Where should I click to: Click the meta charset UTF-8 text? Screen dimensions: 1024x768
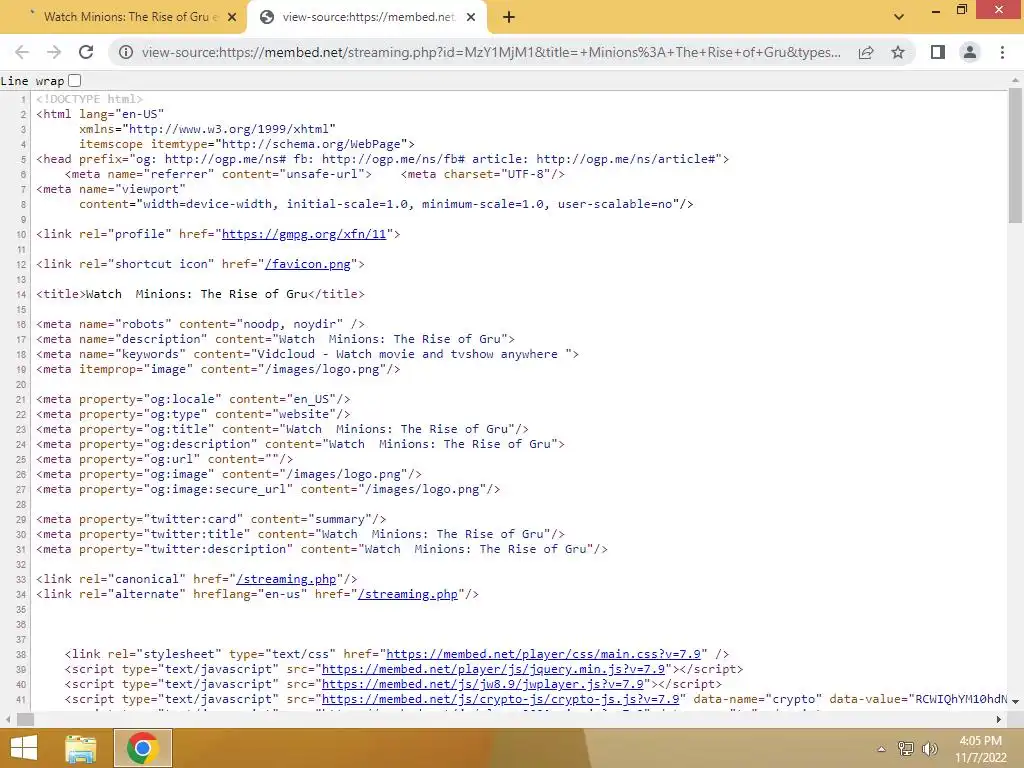click(x=483, y=174)
